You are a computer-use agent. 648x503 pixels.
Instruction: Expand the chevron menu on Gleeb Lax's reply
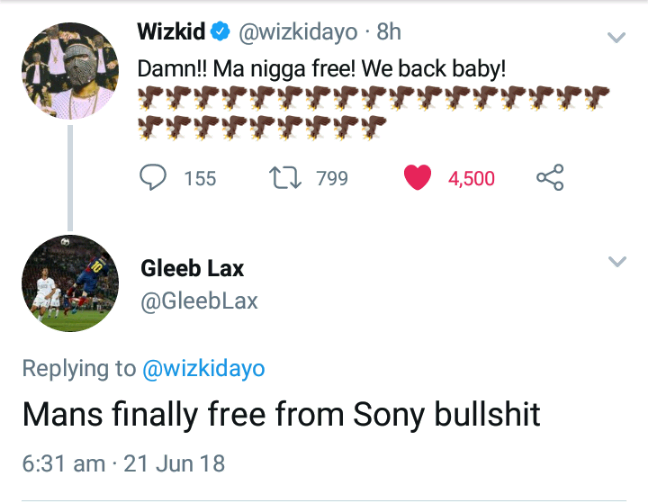pos(617,262)
